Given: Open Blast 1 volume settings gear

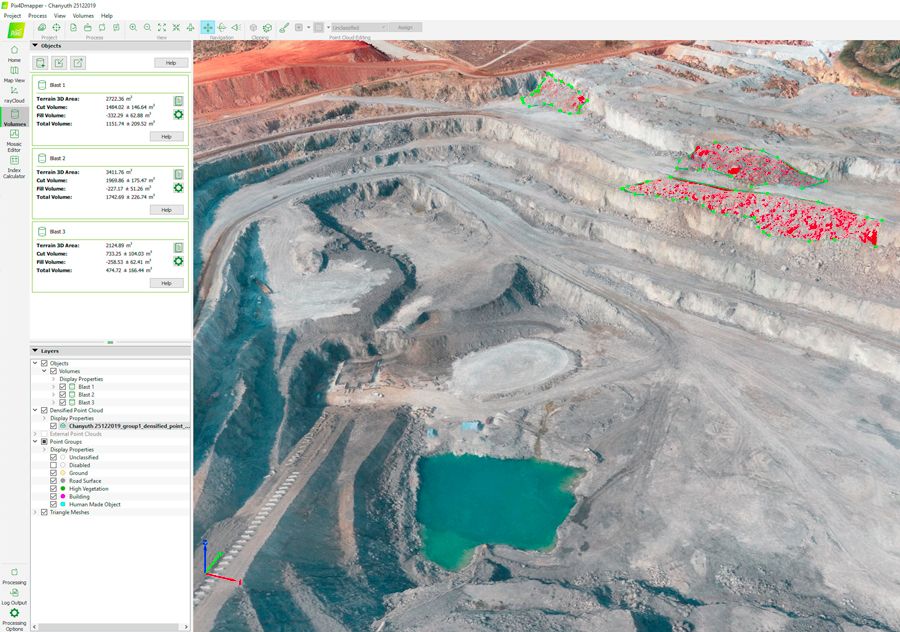Looking at the screenshot, I should pos(179,115).
